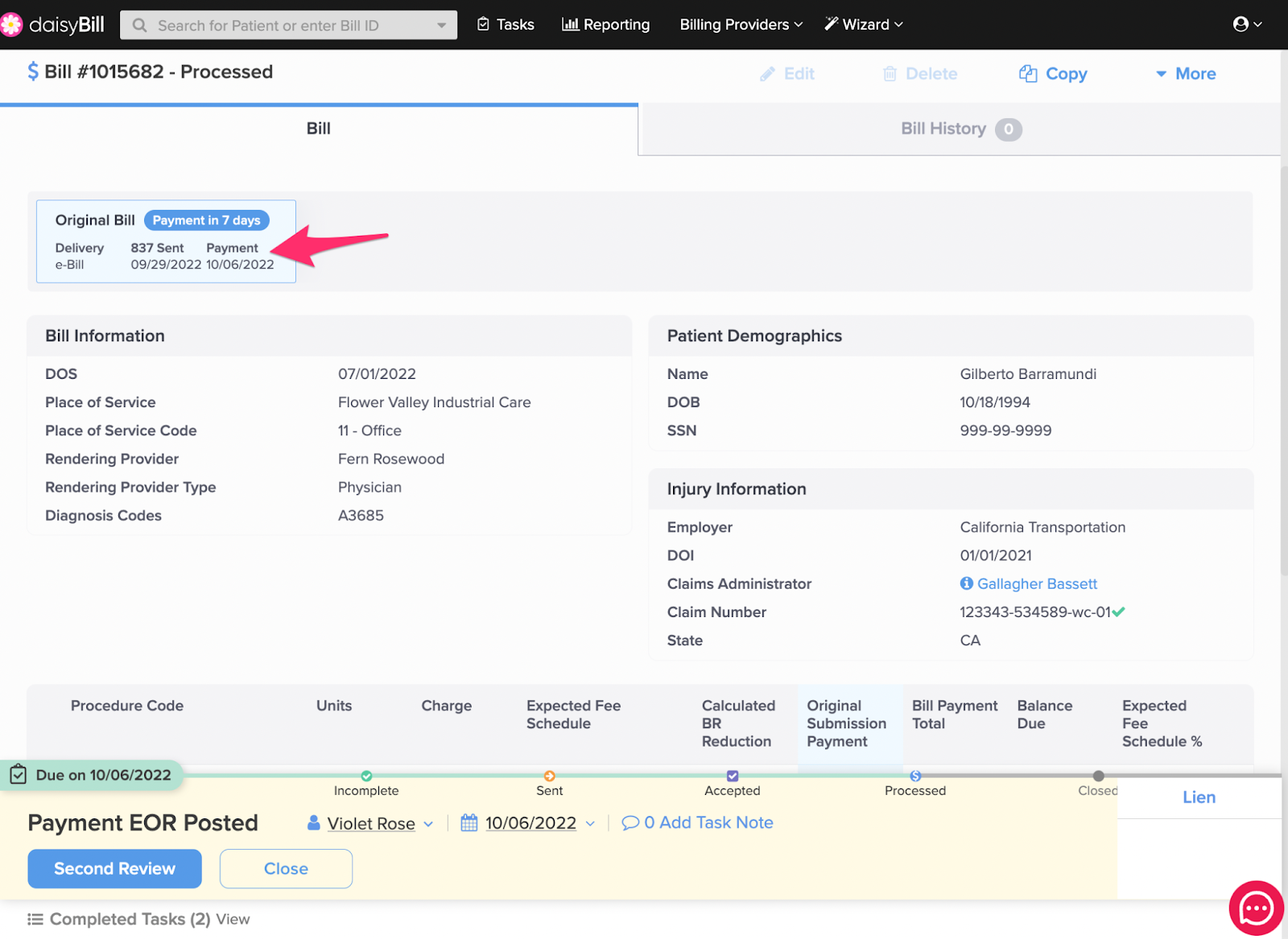Screen dimensions: 1288x939
Task: Click the Accepted checkmark timeline marker
Action: 733,776
